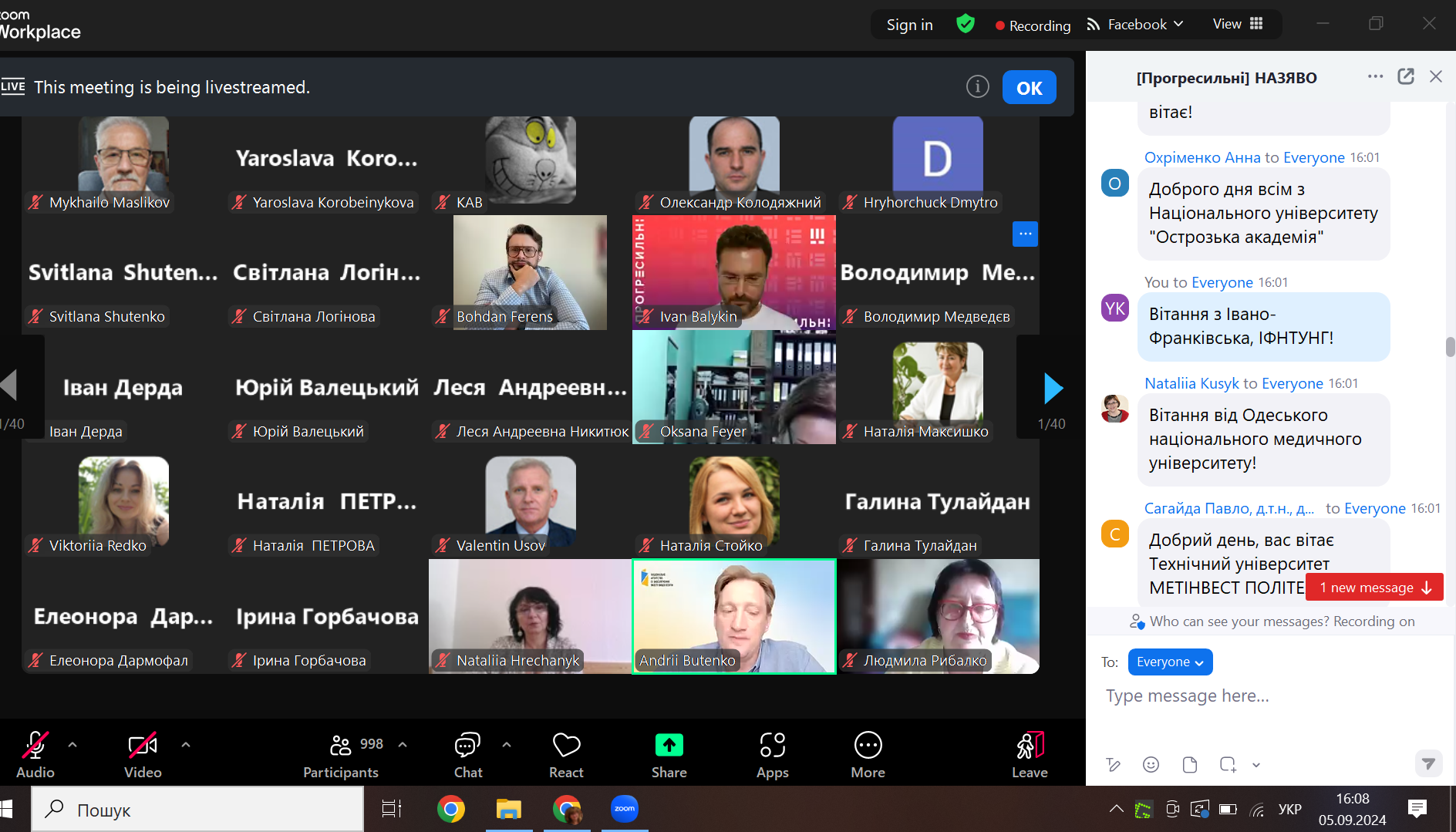Expand audio settings arrow next to Audio
Image resolution: width=1456 pixels, height=832 pixels.
pos(72,745)
